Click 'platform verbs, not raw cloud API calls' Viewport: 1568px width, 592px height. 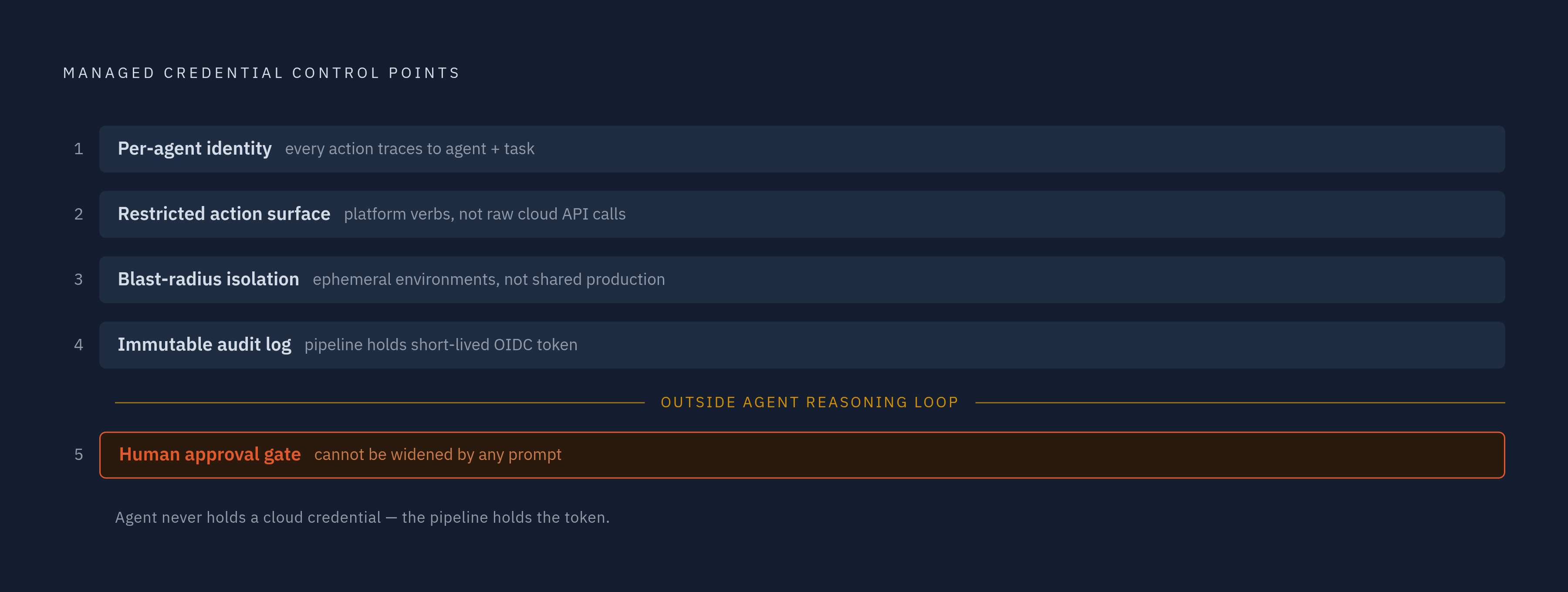484,214
